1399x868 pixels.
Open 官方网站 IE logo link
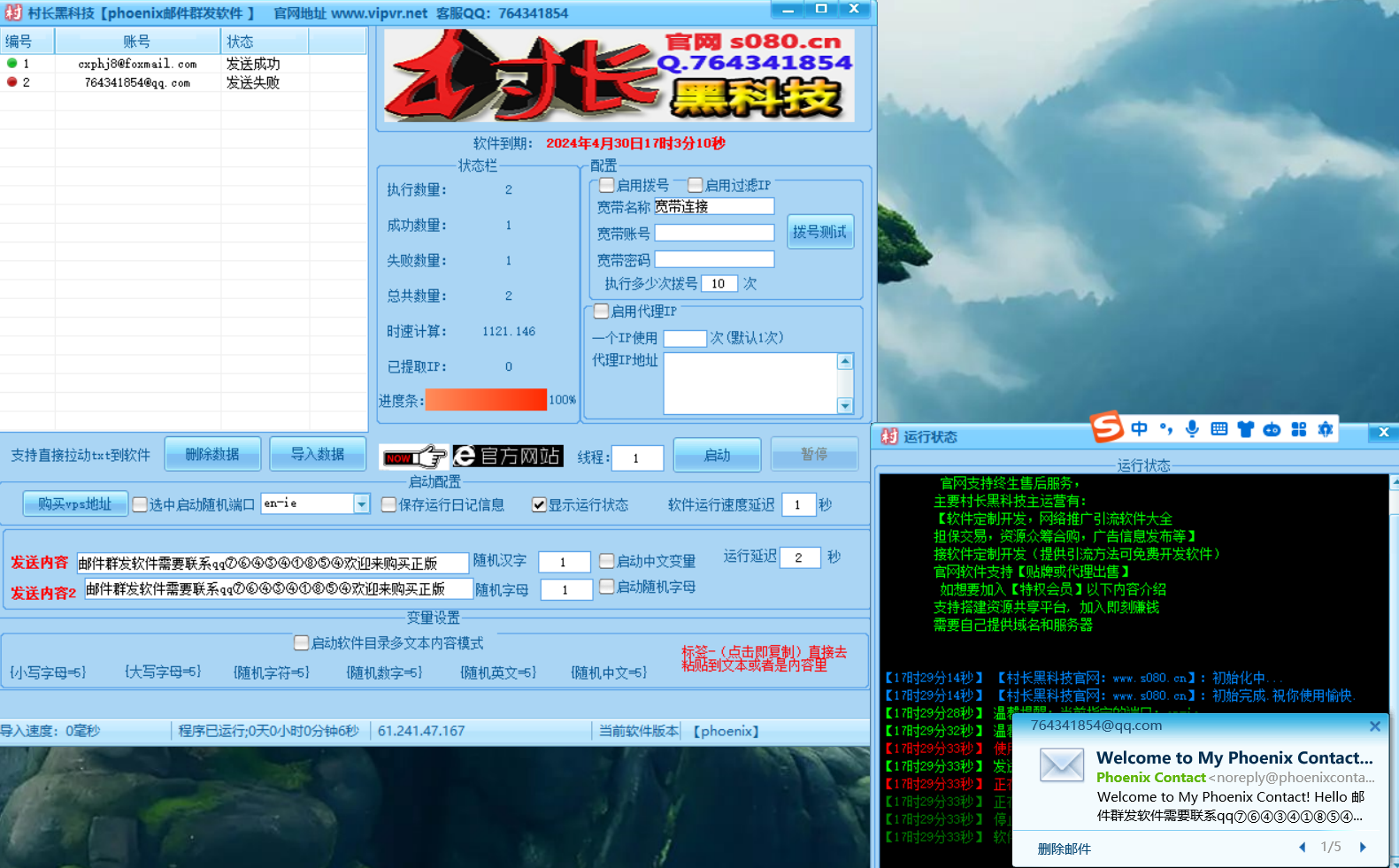[x=507, y=456]
